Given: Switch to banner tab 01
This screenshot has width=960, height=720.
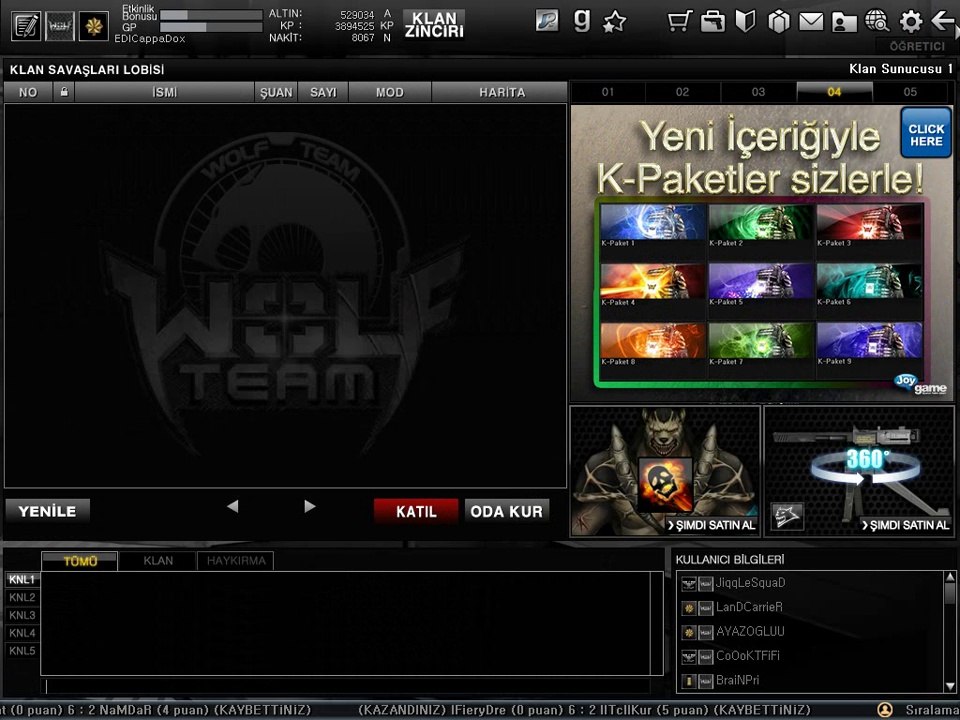Looking at the screenshot, I should pos(608,92).
